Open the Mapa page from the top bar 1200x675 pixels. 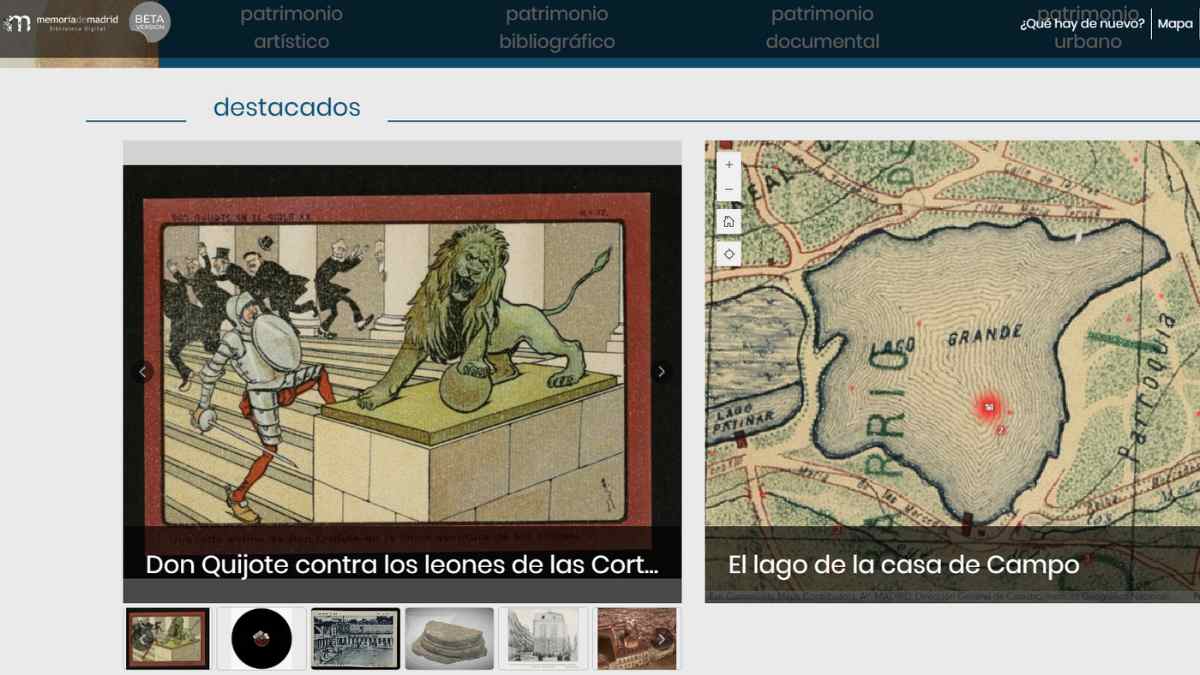click(x=1174, y=25)
